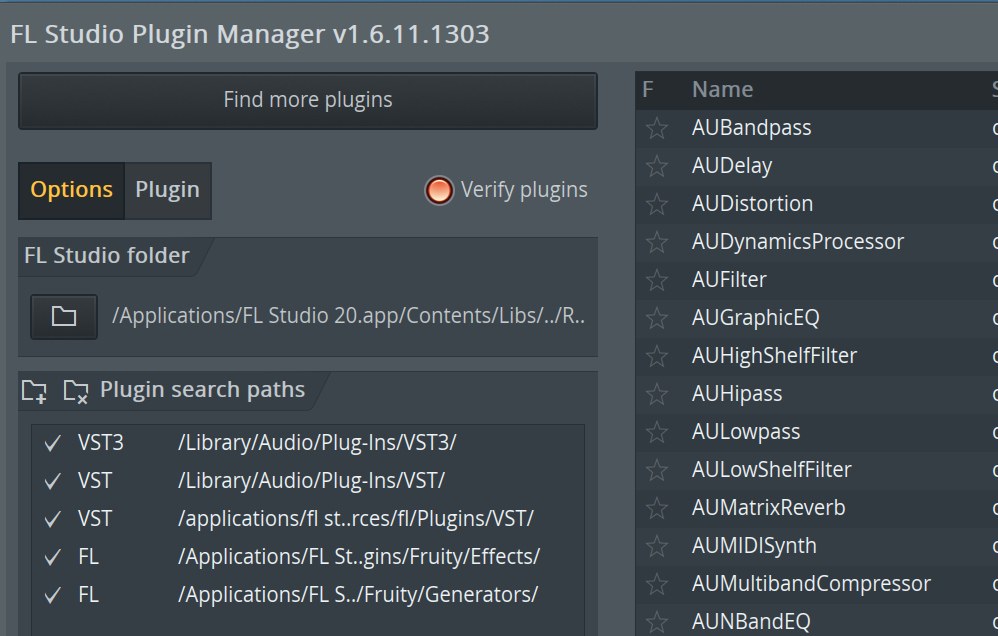Image resolution: width=998 pixels, height=636 pixels.
Task: Switch to the Options tab
Action: coord(71,190)
